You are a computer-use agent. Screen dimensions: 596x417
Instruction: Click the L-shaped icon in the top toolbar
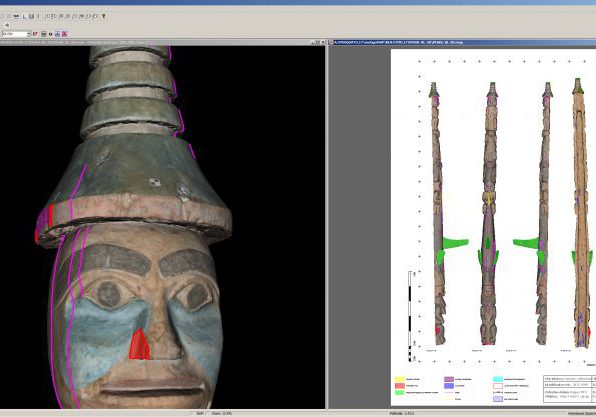point(25,16)
